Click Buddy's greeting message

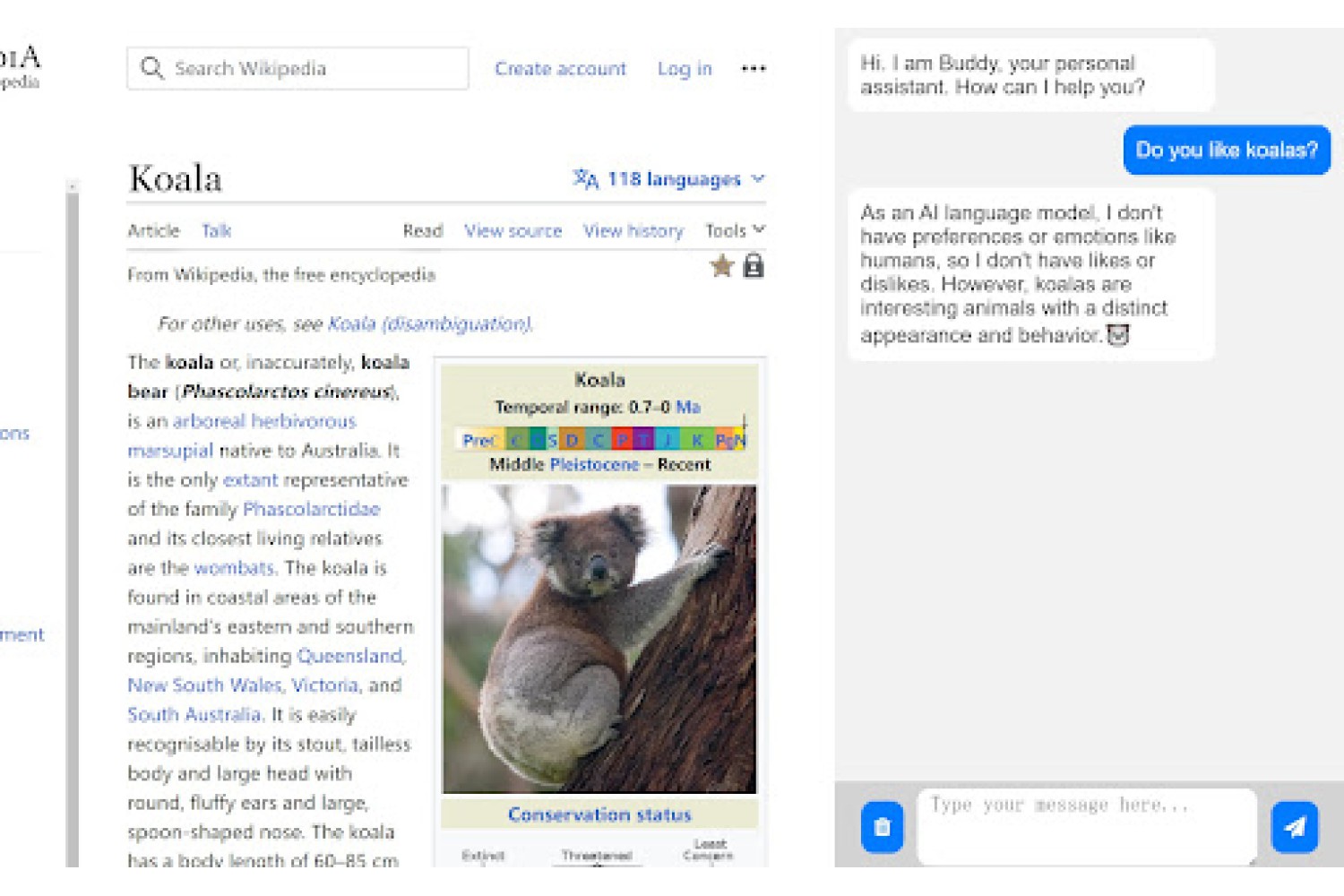click(x=1030, y=75)
